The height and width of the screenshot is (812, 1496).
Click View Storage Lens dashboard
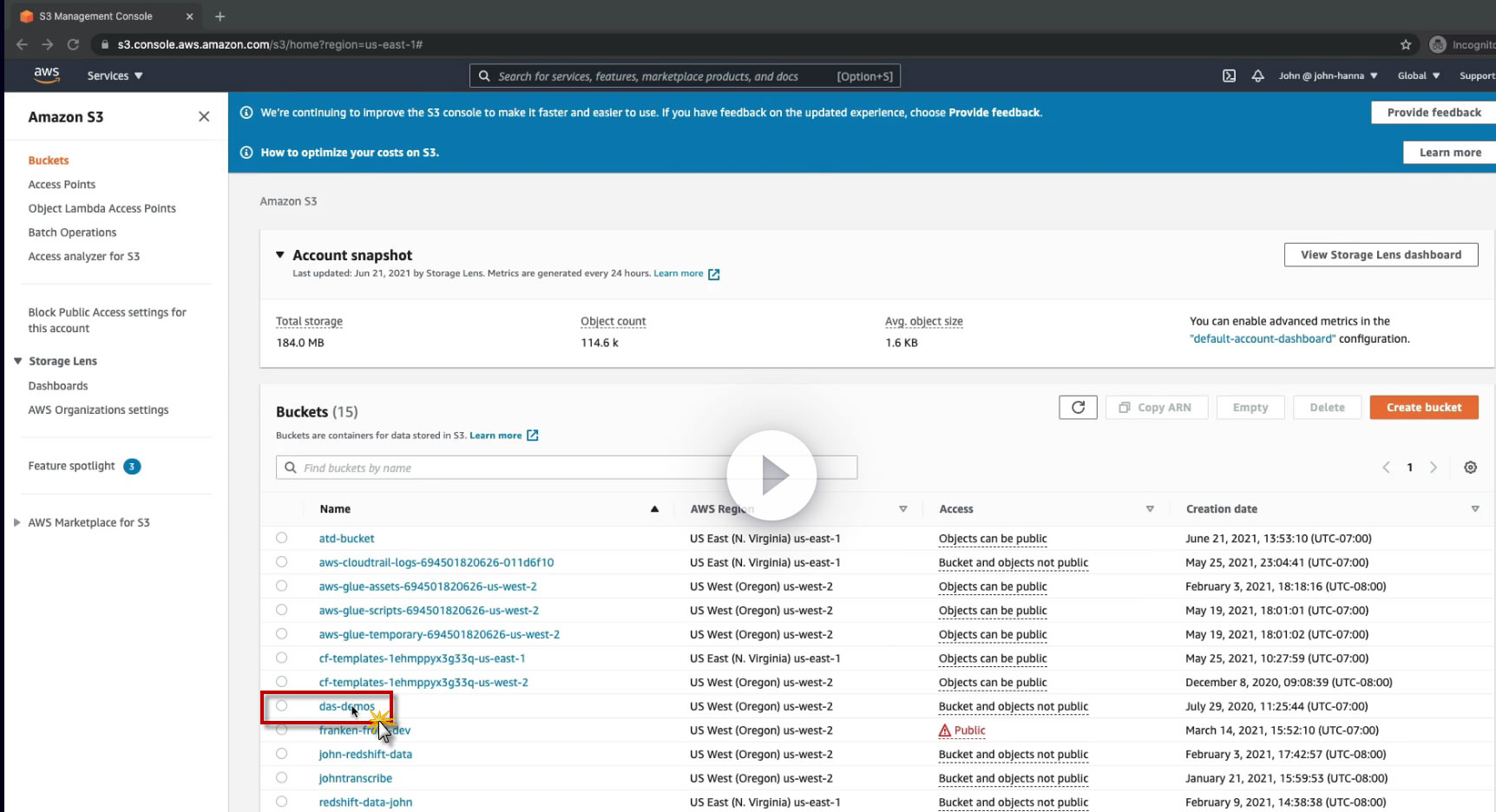[x=1381, y=255]
